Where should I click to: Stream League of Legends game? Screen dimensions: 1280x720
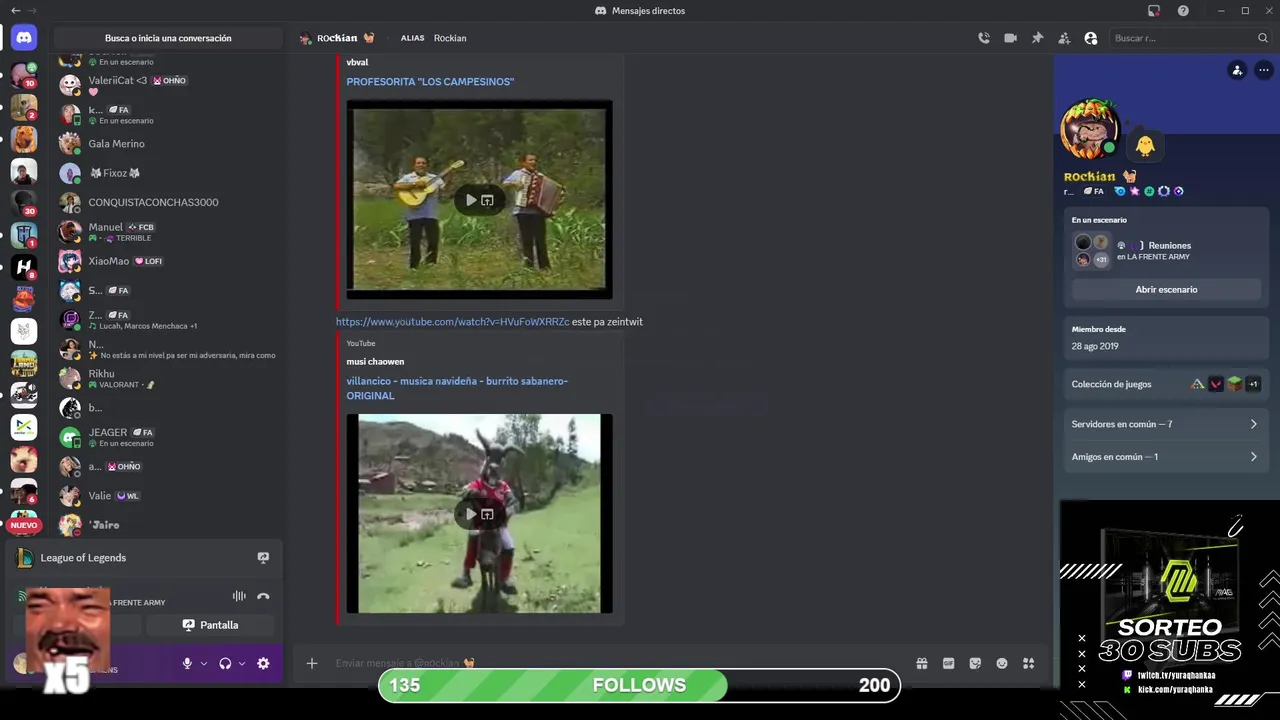[263, 558]
